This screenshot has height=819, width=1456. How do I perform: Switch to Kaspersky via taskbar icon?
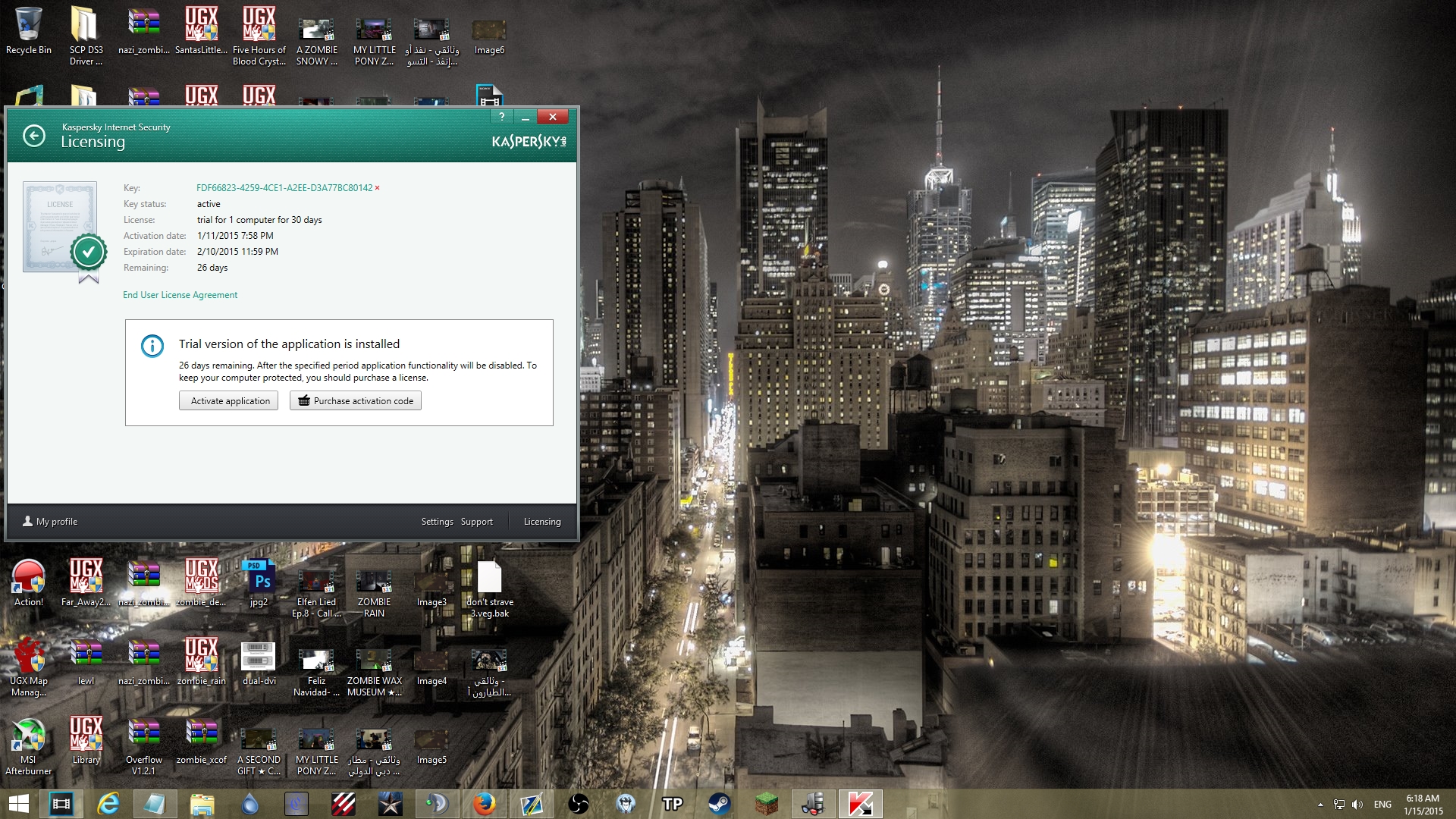(860, 804)
